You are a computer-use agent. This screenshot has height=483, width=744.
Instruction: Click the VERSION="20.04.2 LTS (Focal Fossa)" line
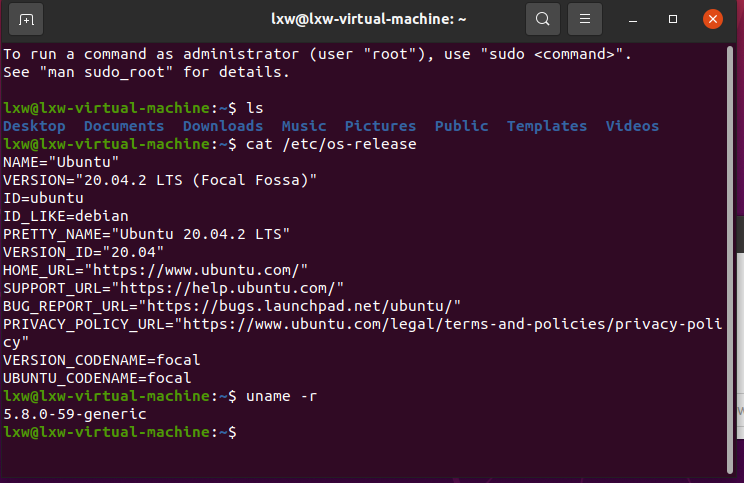point(160,180)
